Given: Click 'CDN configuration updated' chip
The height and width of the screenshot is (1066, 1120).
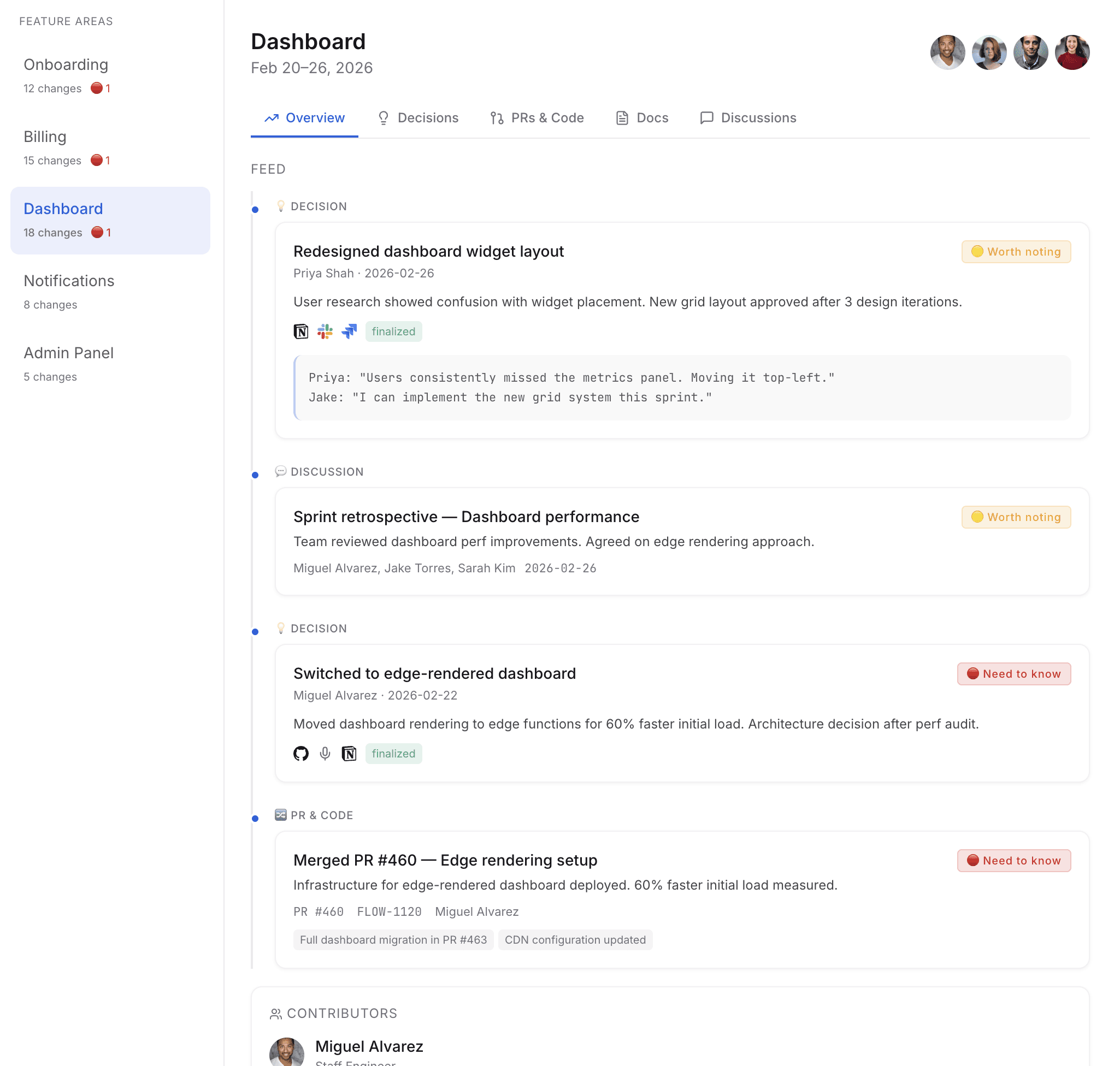Looking at the screenshot, I should (x=575, y=940).
